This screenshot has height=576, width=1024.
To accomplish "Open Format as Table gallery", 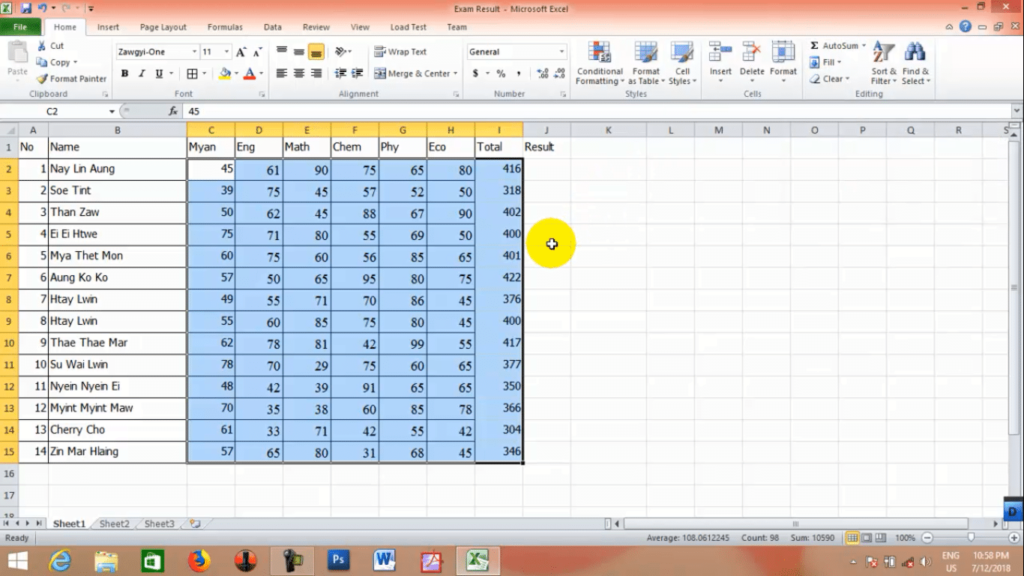I will [x=646, y=63].
